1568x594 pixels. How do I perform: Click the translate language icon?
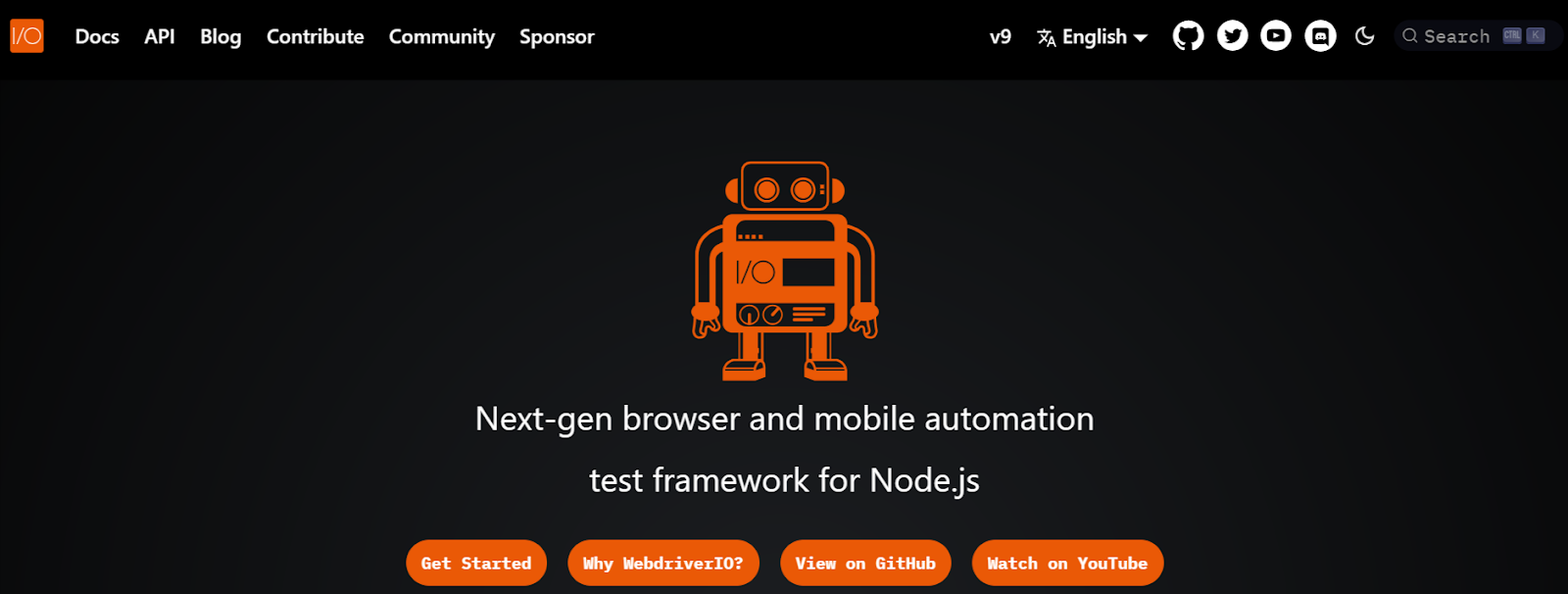[x=1047, y=37]
